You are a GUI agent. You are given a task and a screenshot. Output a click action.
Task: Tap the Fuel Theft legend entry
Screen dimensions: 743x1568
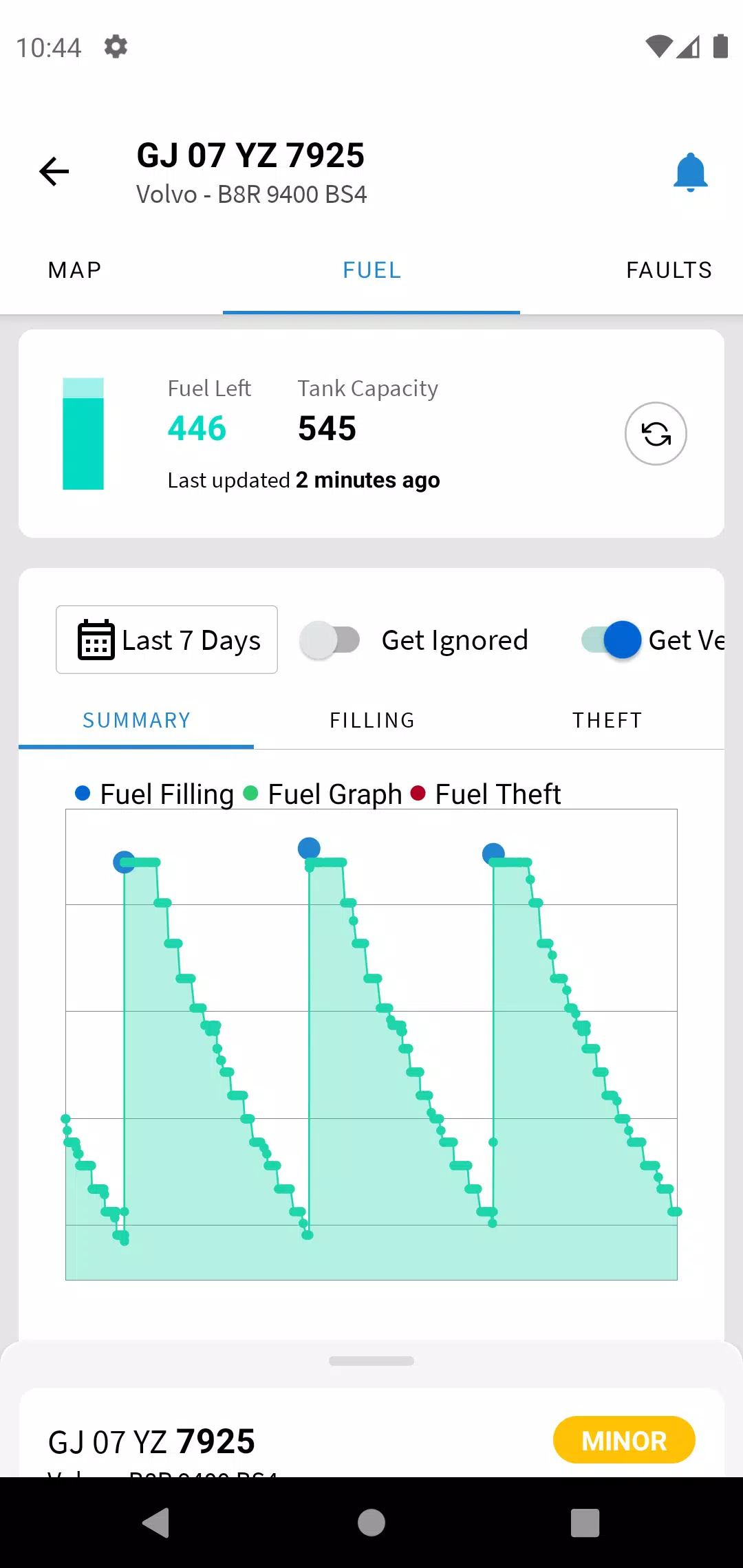[486, 794]
